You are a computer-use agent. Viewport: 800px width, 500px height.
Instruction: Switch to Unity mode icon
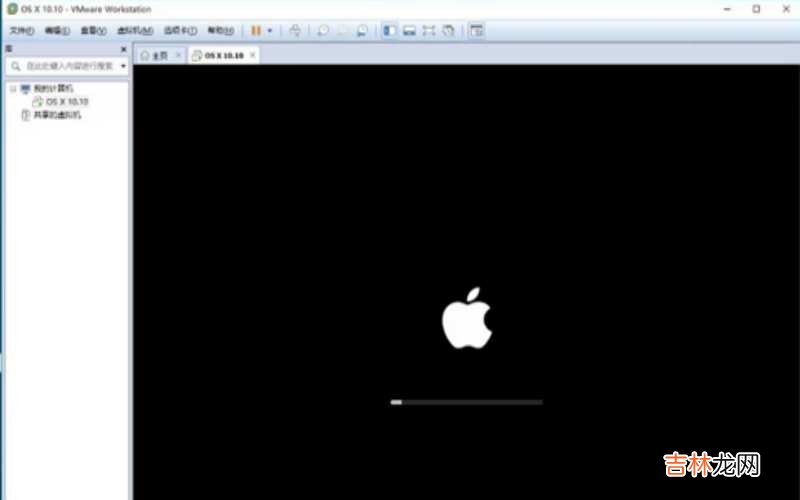tap(449, 31)
